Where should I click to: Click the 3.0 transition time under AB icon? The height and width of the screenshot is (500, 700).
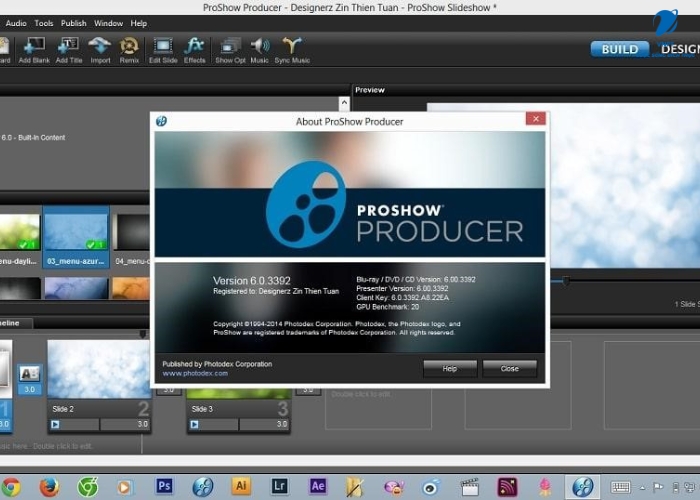[29, 389]
